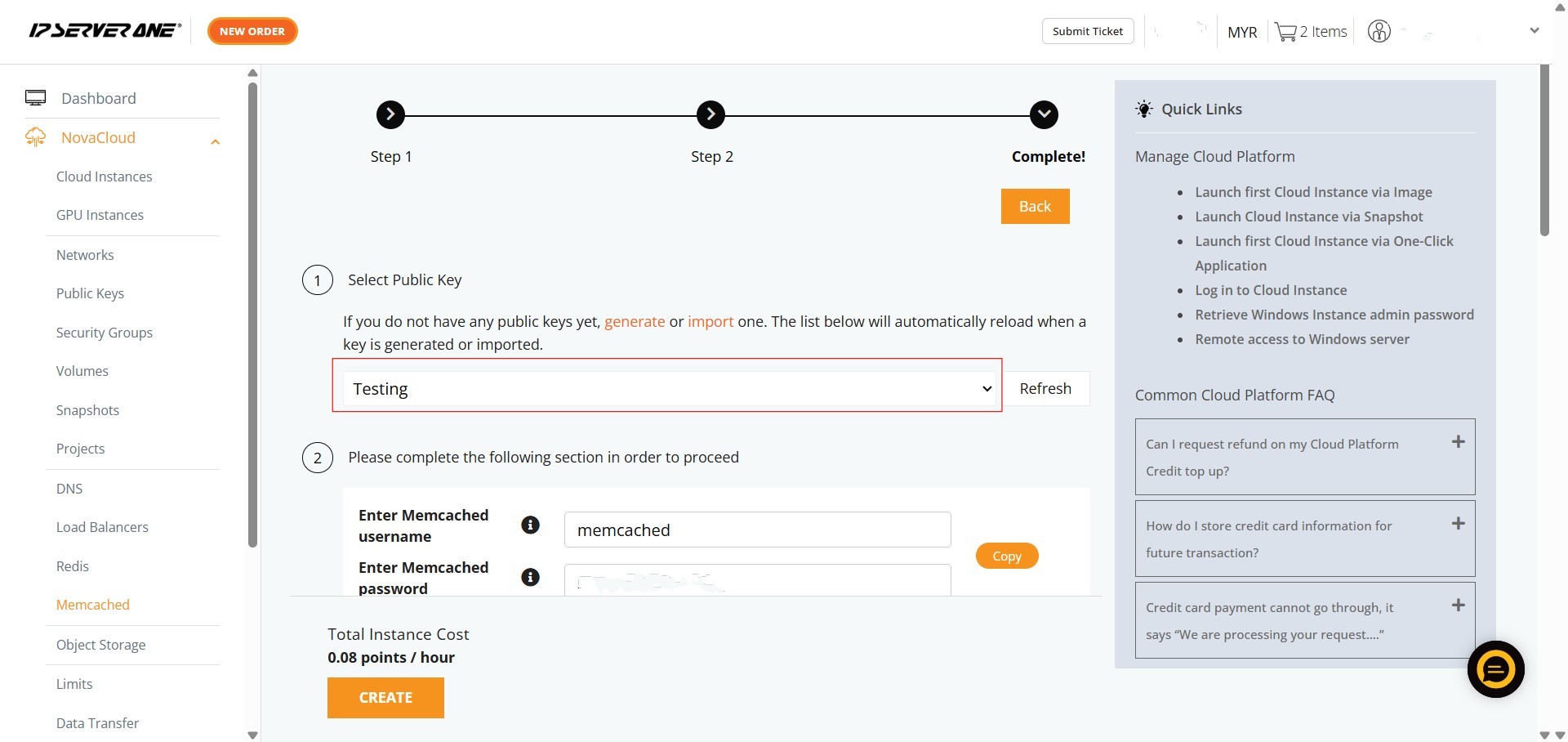Image resolution: width=1568 pixels, height=742 pixels.
Task: Open the live chat bubble
Action: pyautogui.click(x=1495, y=669)
